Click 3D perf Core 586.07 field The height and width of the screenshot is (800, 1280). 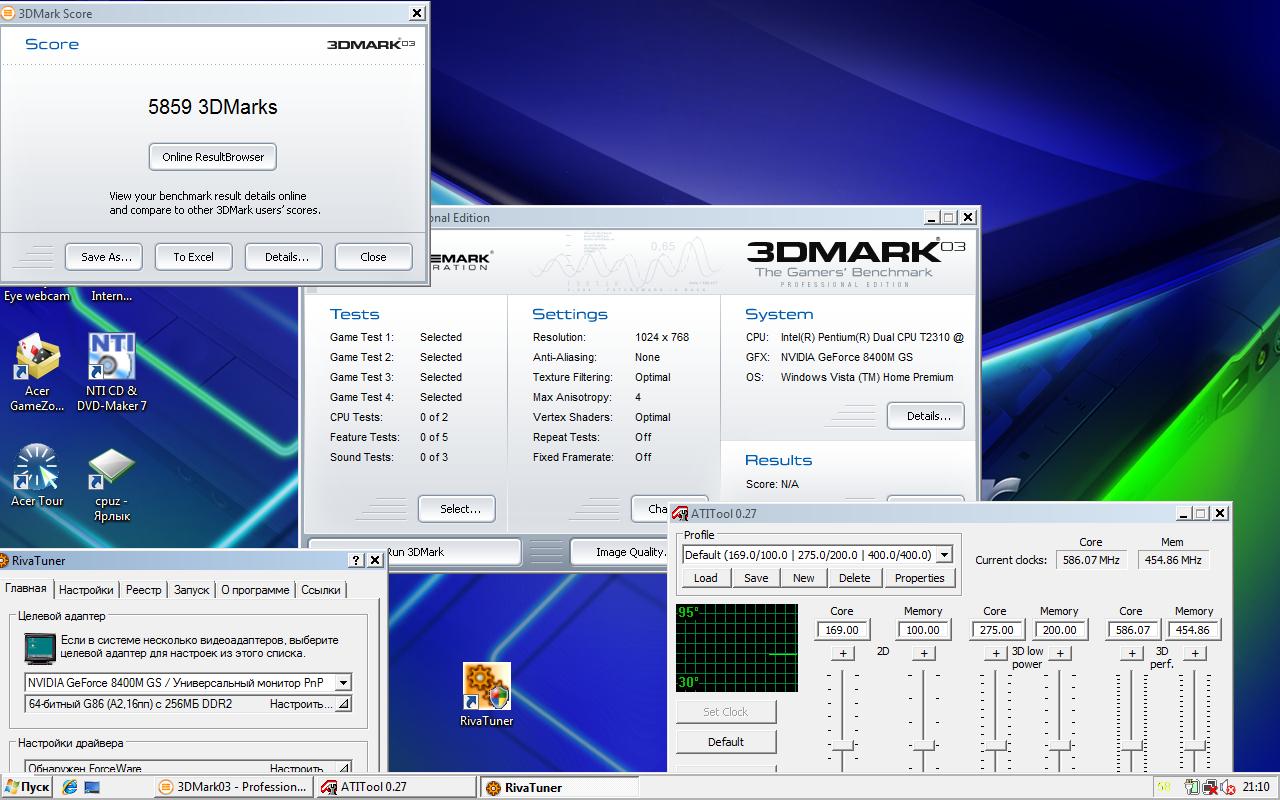pyautogui.click(x=1132, y=630)
